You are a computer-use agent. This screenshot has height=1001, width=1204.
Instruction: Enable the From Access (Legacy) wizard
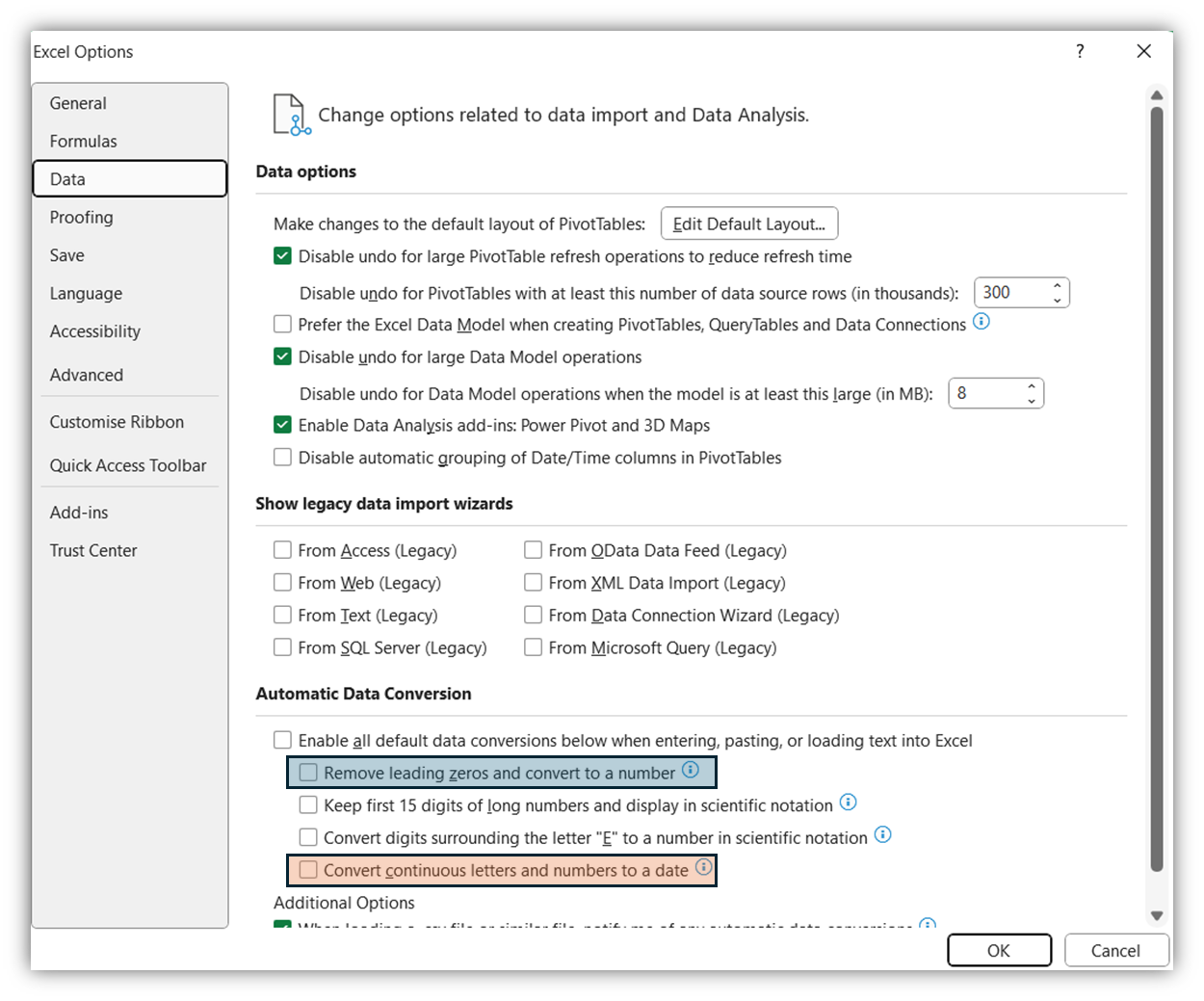282,549
